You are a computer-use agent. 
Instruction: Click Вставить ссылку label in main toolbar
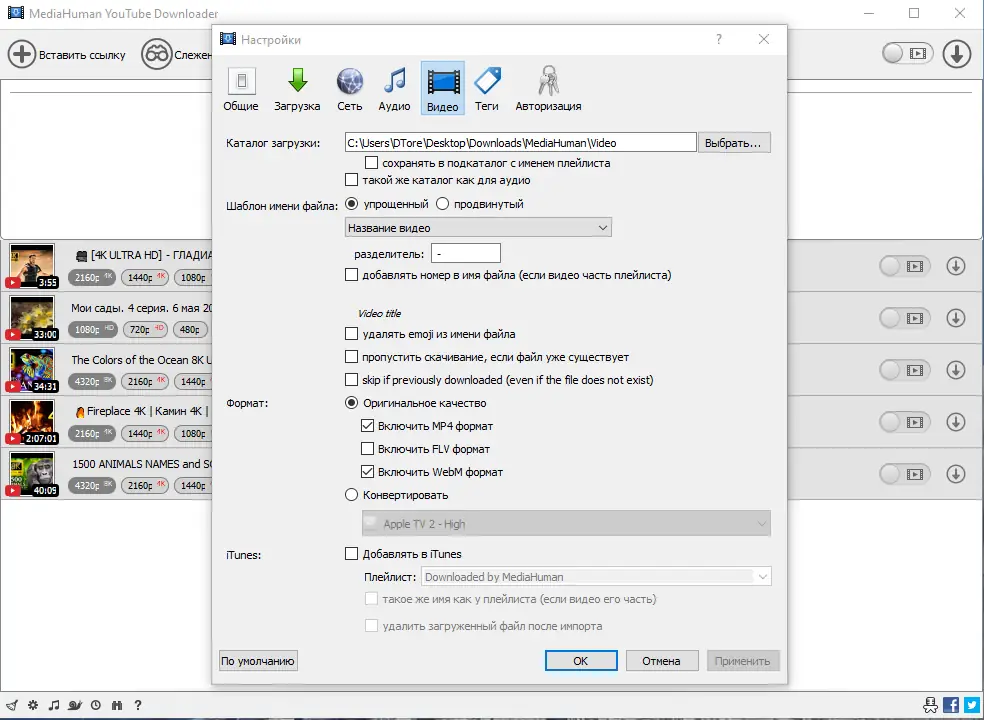point(82,55)
